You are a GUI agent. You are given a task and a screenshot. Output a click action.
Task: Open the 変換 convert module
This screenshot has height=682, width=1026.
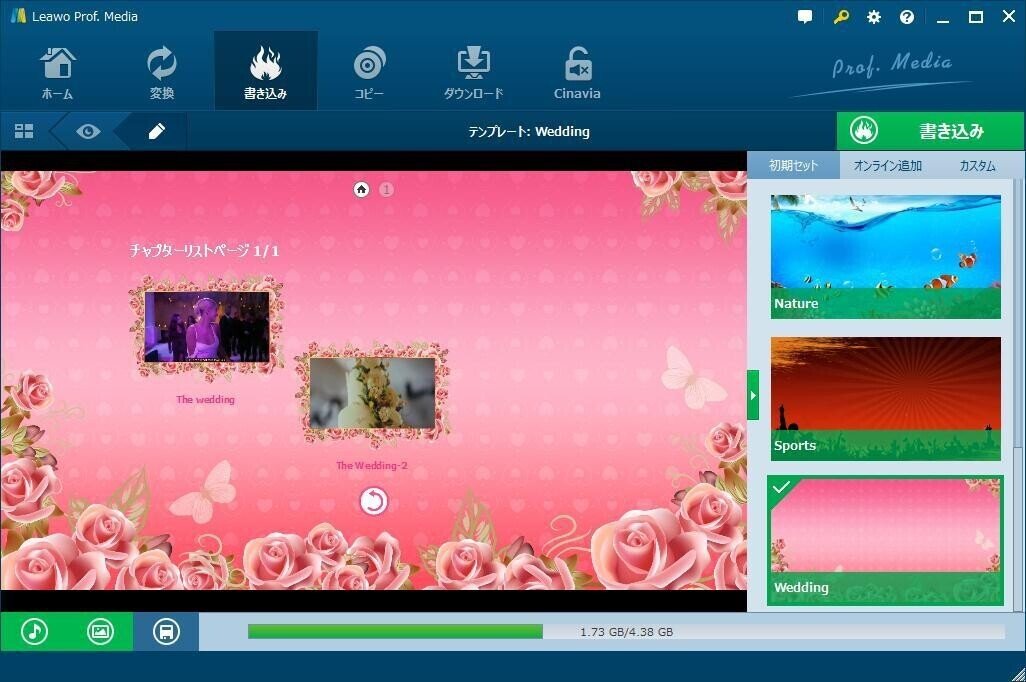(x=162, y=72)
